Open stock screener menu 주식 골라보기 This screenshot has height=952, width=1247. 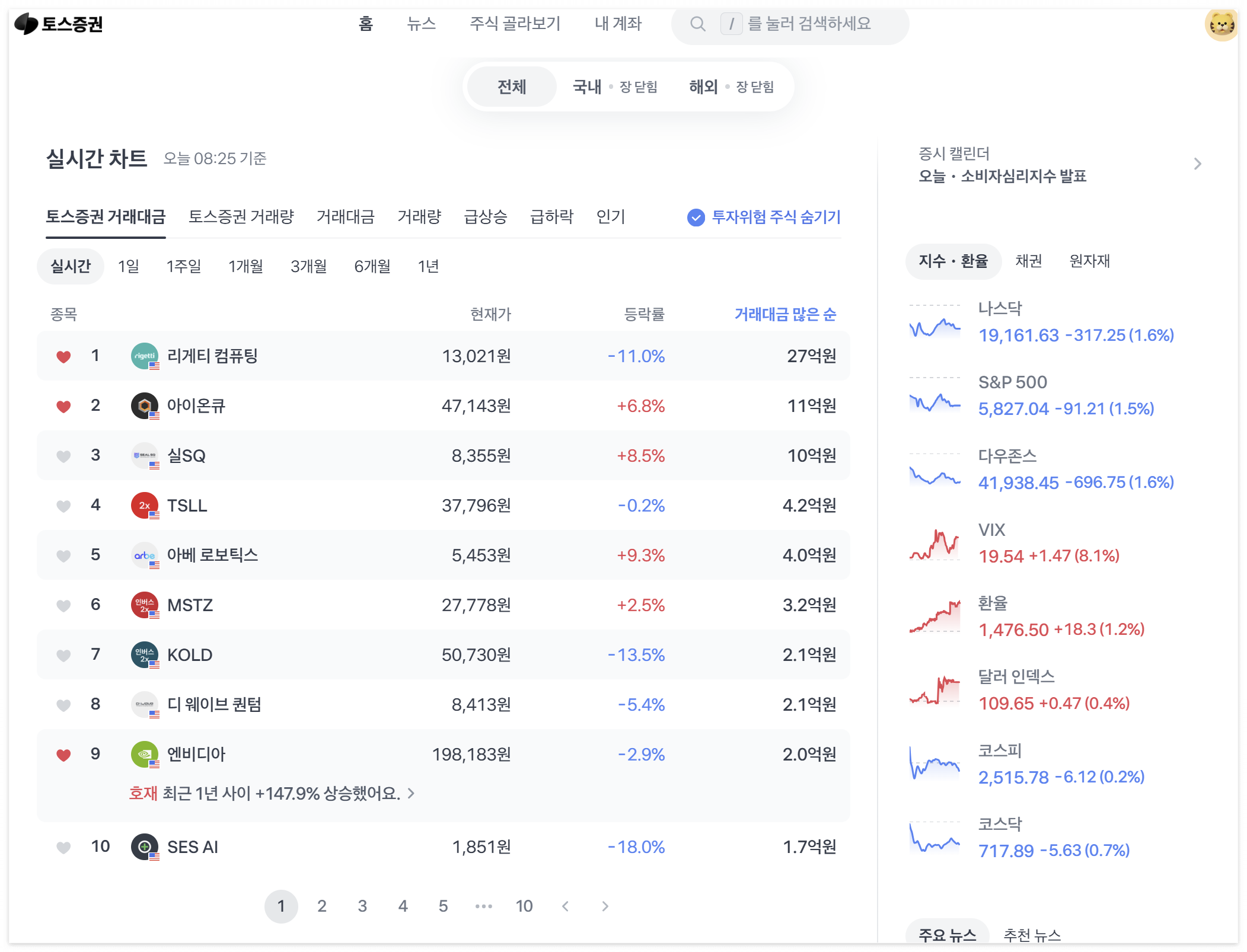tap(515, 24)
